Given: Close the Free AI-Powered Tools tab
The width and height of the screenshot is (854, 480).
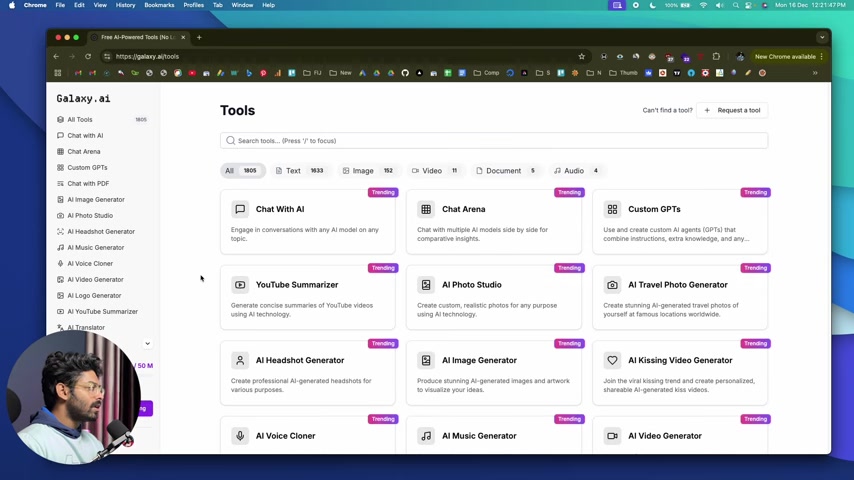Looking at the screenshot, I should click(x=183, y=38).
